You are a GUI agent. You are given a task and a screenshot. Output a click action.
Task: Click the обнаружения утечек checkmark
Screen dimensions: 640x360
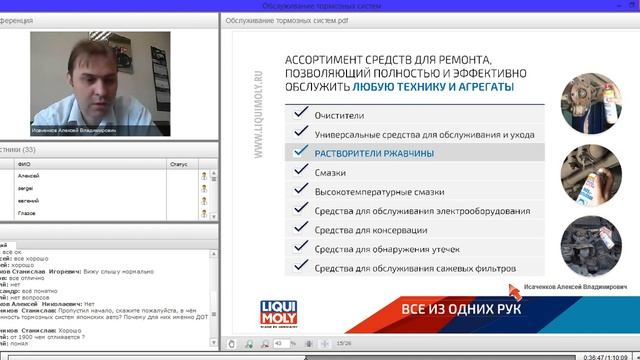301,246
